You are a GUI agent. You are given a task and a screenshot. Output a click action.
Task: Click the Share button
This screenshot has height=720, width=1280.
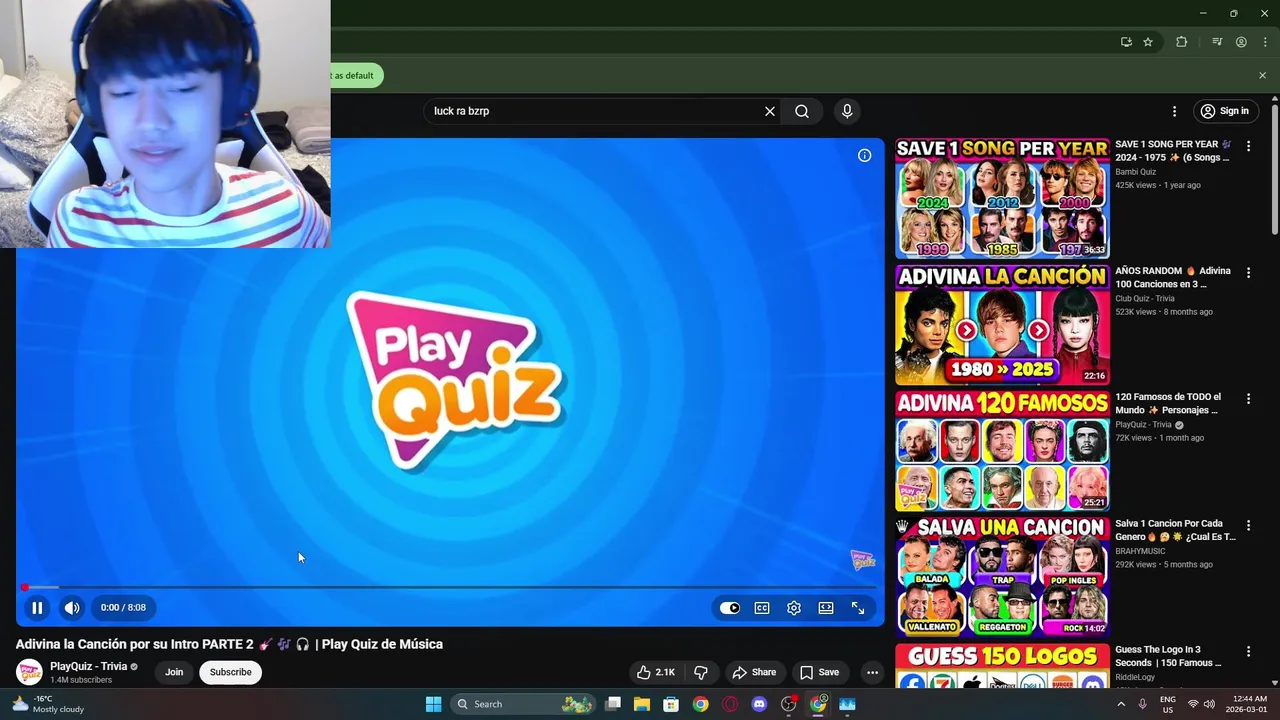tap(754, 672)
